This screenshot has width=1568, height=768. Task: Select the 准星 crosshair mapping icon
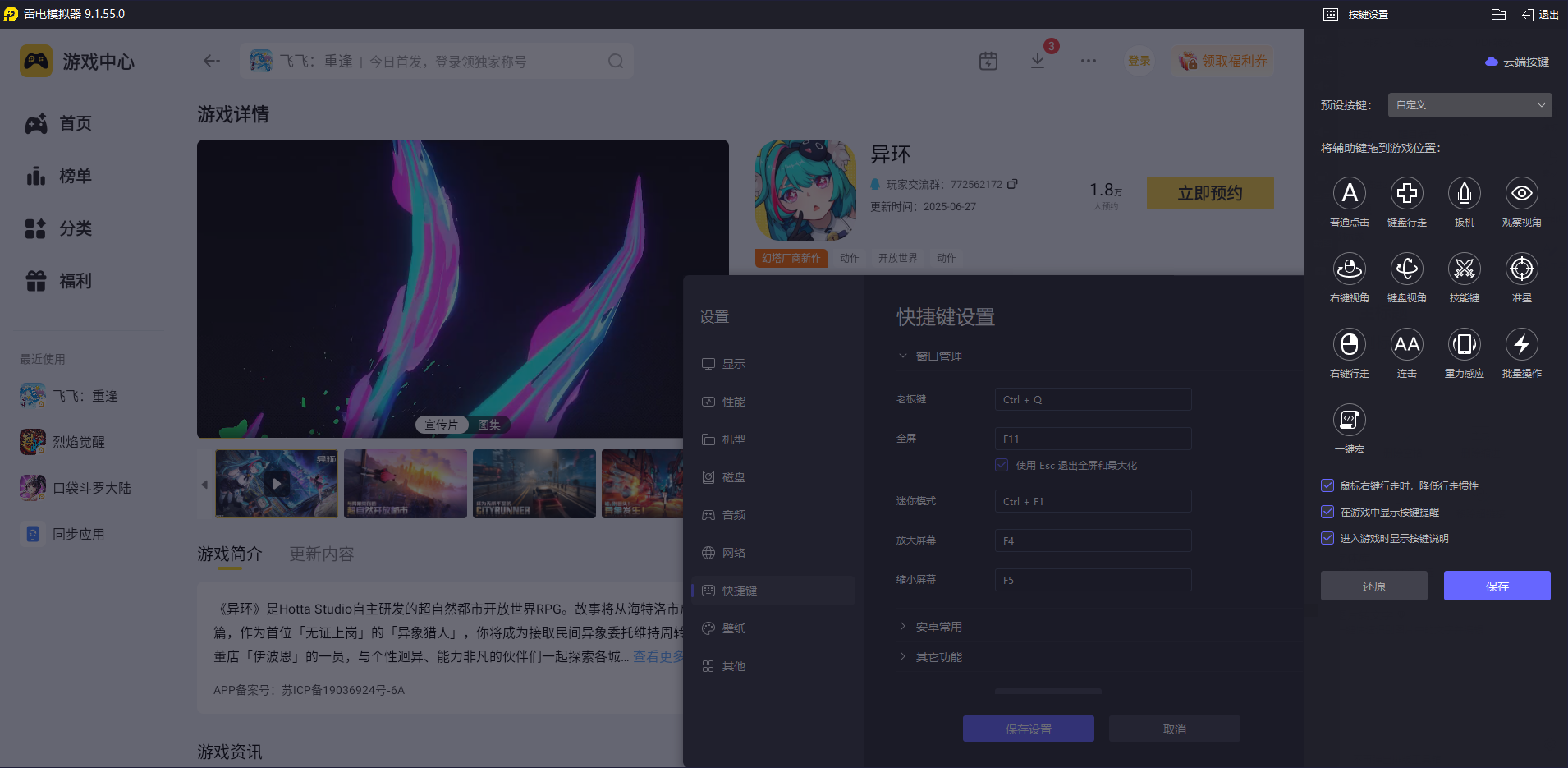pos(1520,269)
